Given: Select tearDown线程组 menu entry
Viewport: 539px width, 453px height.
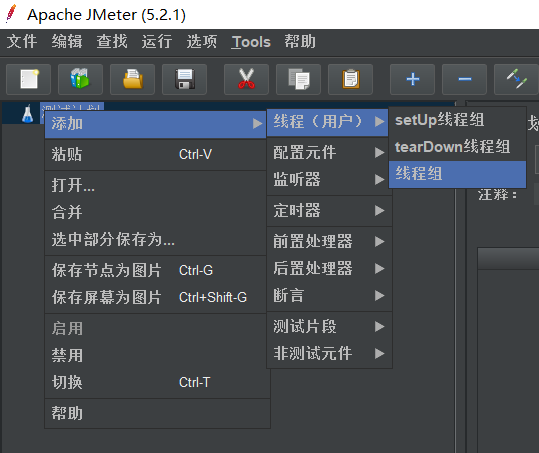Looking at the screenshot, I should pyautogui.click(x=457, y=147).
